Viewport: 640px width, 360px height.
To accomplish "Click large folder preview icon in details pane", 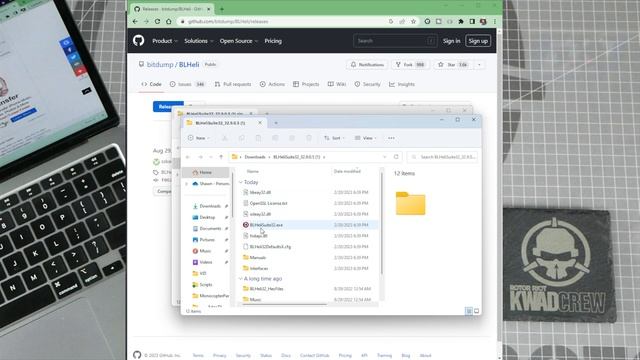I will coord(410,203).
